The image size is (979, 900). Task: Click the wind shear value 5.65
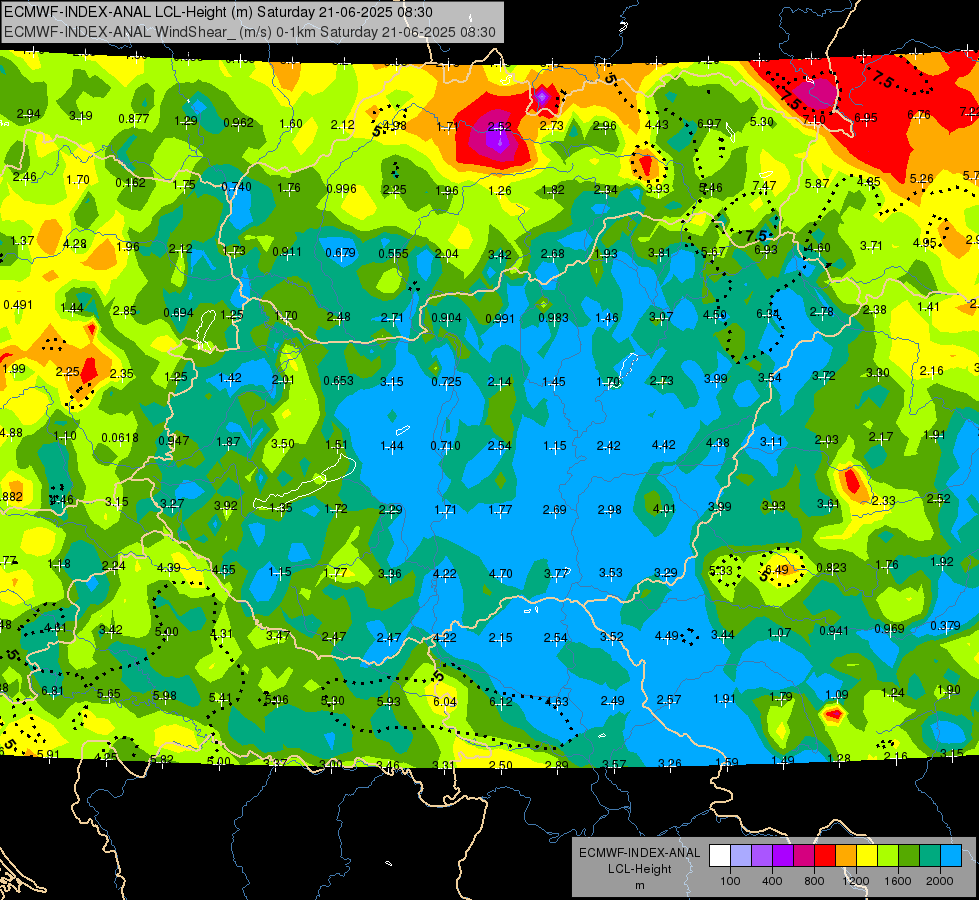[109, 694]
